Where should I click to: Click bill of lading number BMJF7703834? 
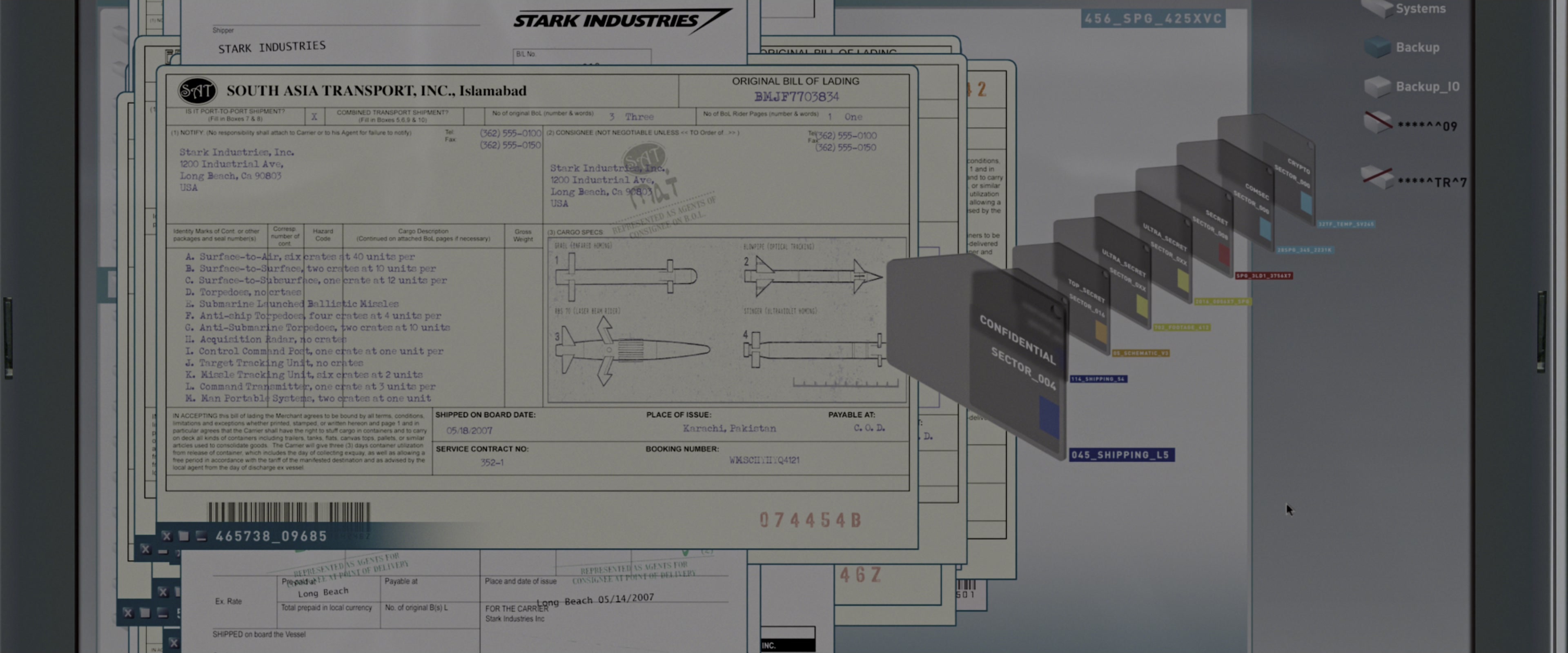(796, 97)
